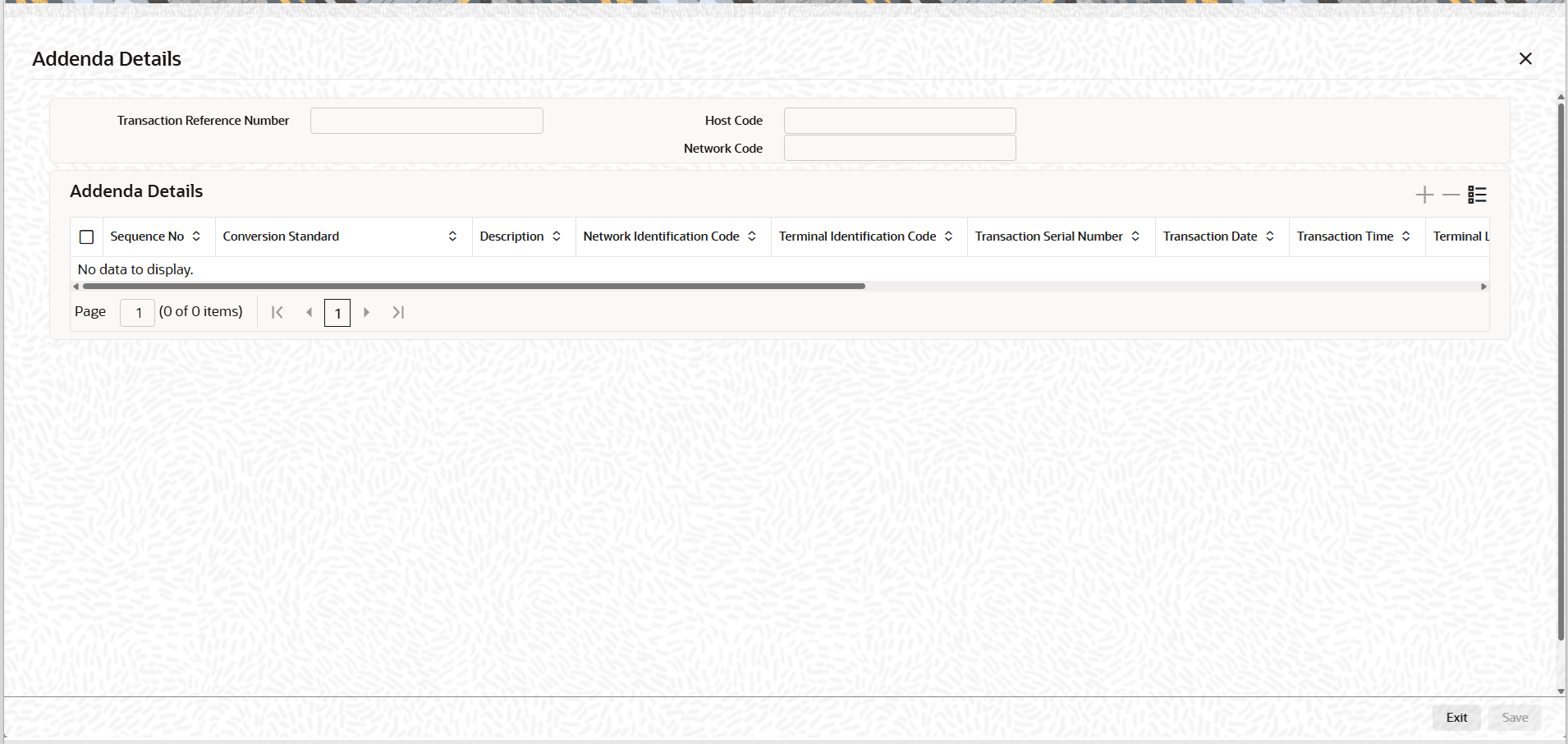1568x744 pixels.
Task: Close the Addenda Details dialog
Action: pyautogui.click(x=1525, y=59)
